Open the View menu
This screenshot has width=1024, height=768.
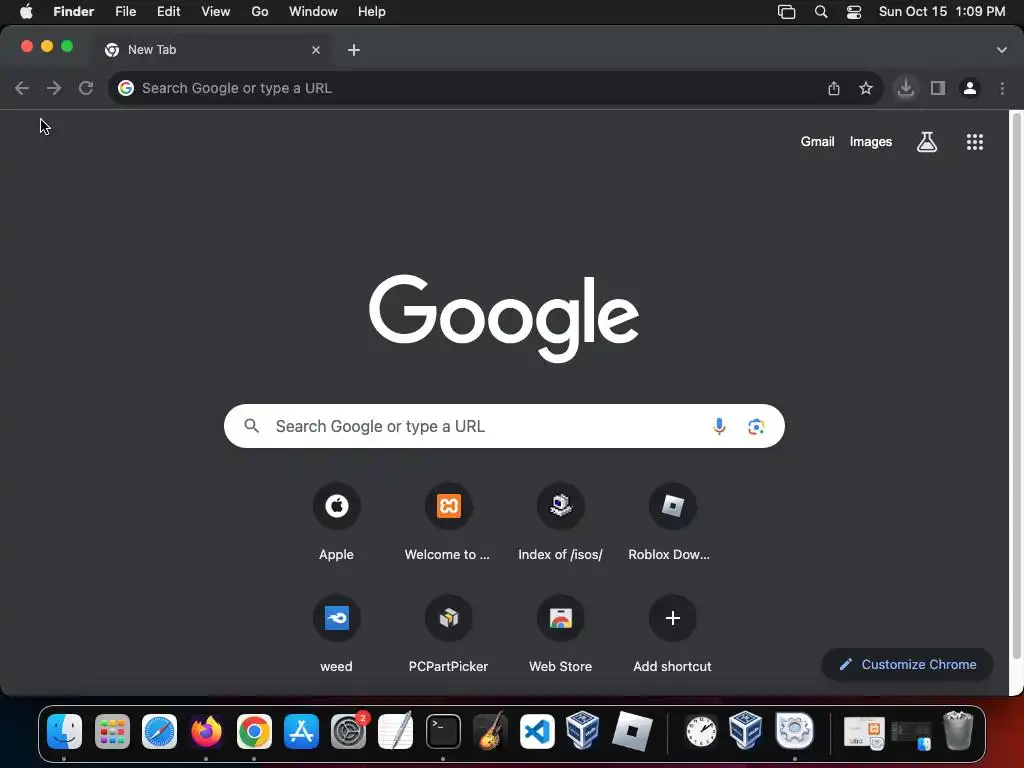point(216,12)
